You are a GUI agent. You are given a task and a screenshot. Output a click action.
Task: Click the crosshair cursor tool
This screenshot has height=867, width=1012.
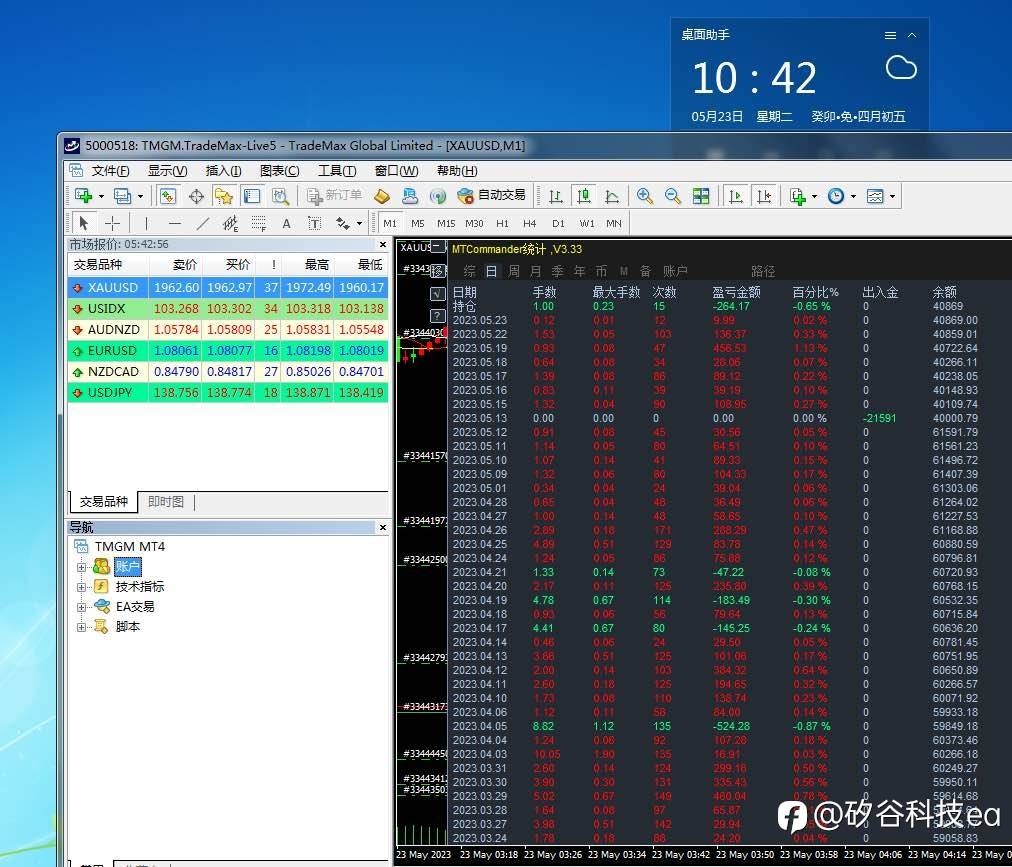coord(112,223)
